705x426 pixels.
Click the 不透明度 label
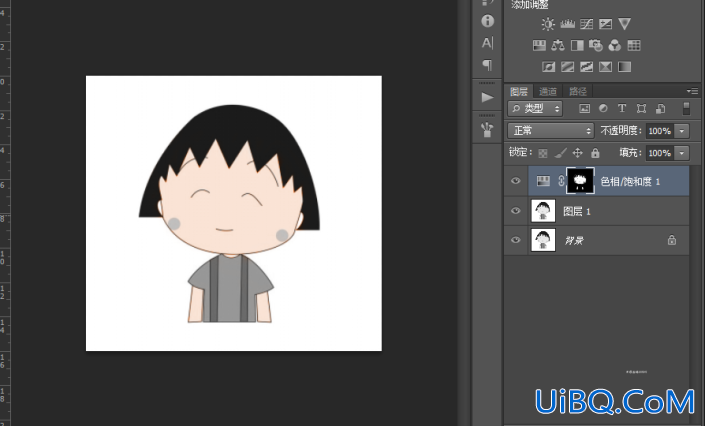620,130
